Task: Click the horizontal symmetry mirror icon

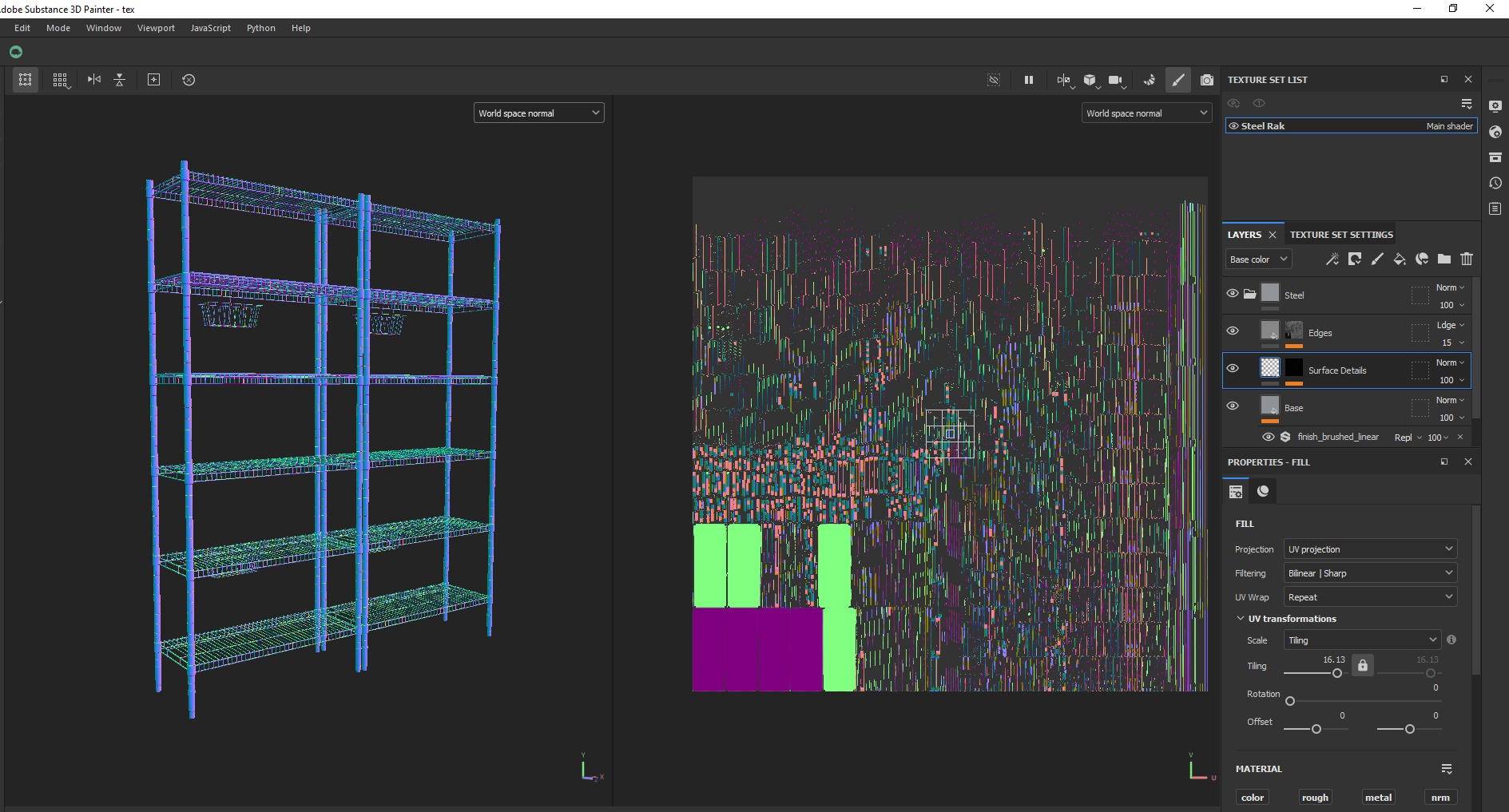Action: 94,80
